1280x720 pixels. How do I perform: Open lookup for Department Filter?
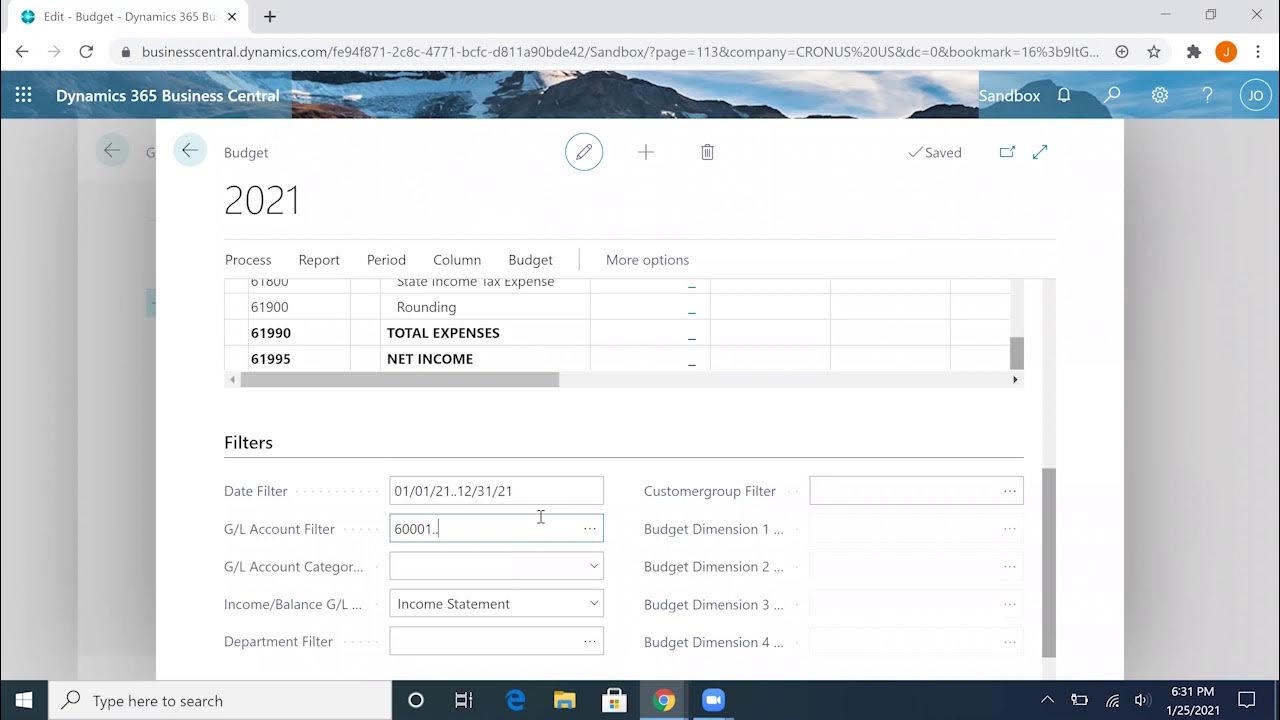590,642
